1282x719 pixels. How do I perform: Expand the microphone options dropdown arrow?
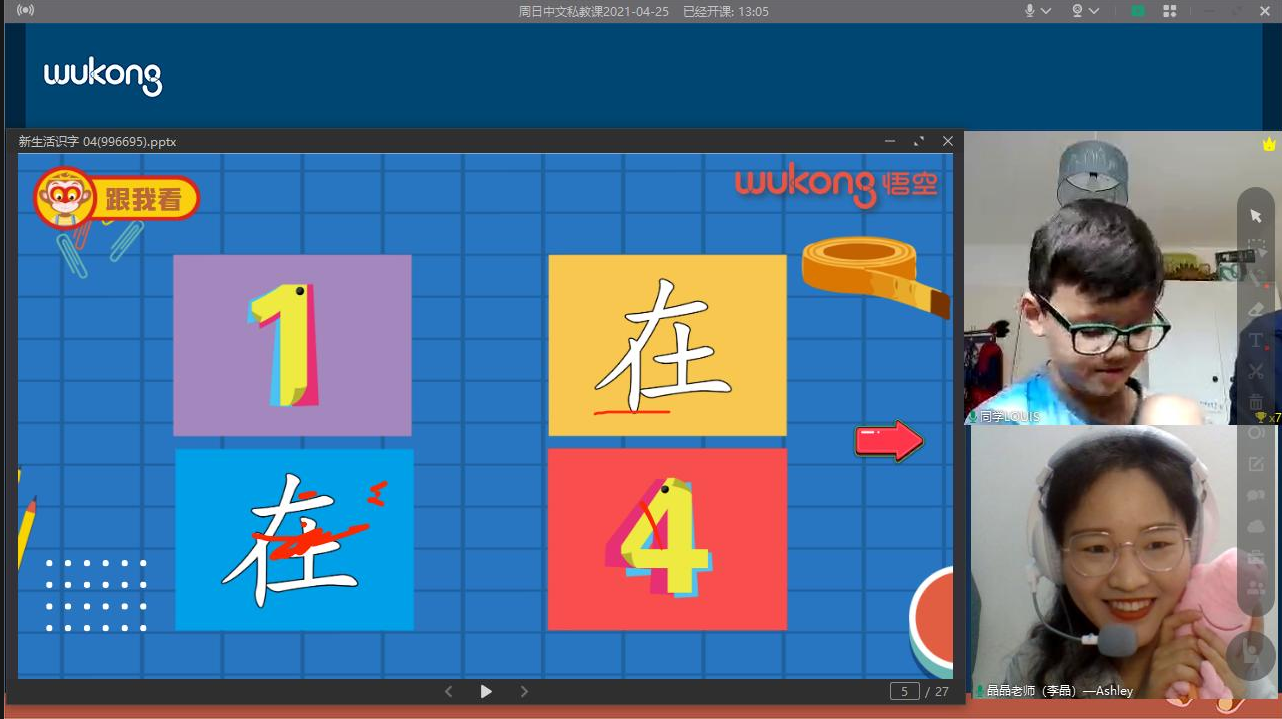click(x=1046, y=11)
